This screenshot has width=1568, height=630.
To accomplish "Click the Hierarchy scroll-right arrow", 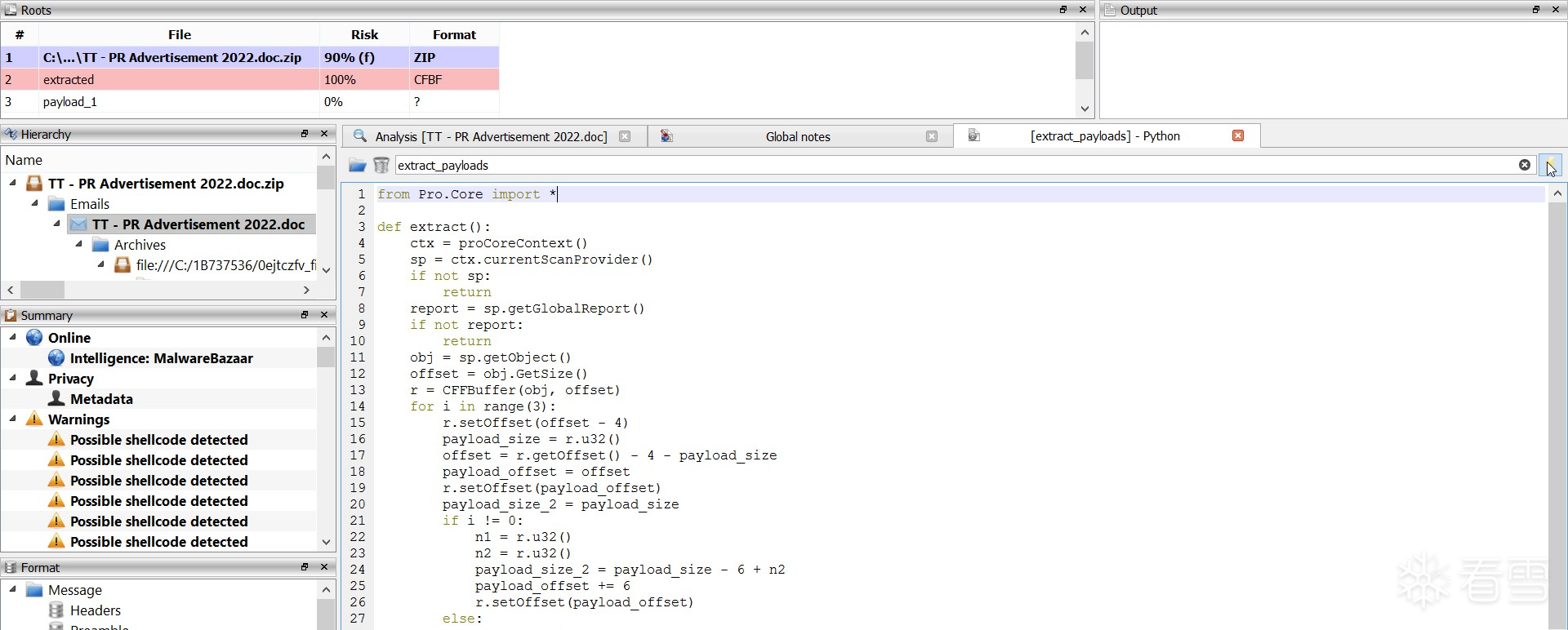I will [306, 290].
